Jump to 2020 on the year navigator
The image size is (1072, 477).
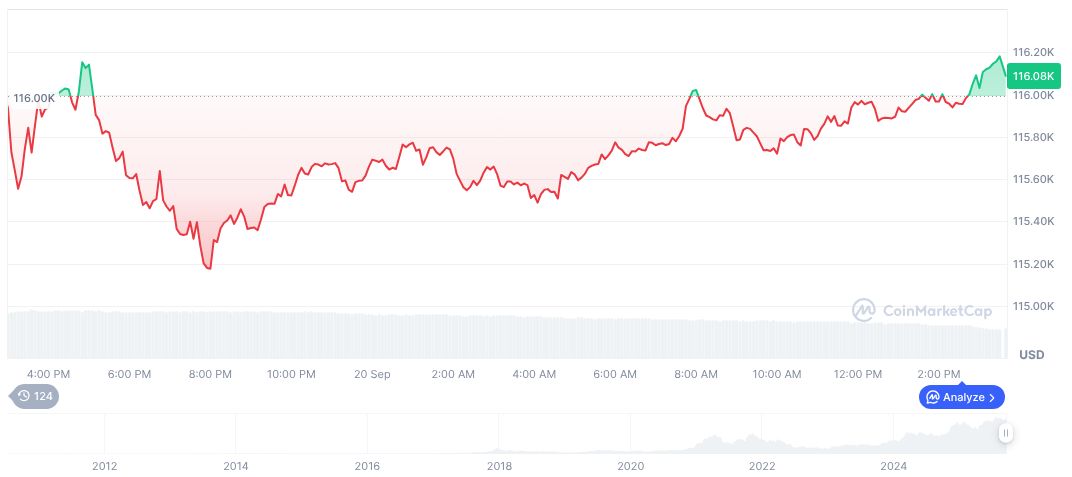click(x=630, y=465)
